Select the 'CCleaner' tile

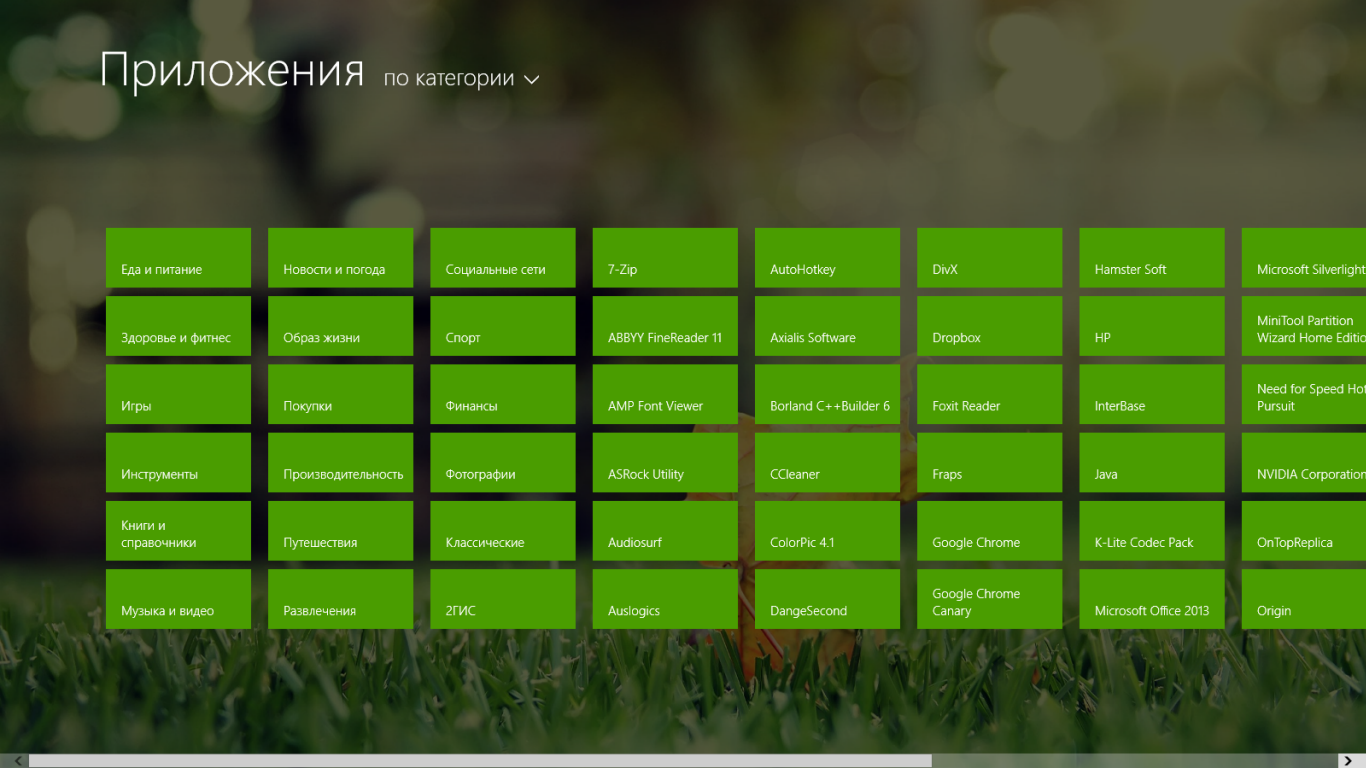[x=827, y=462]
